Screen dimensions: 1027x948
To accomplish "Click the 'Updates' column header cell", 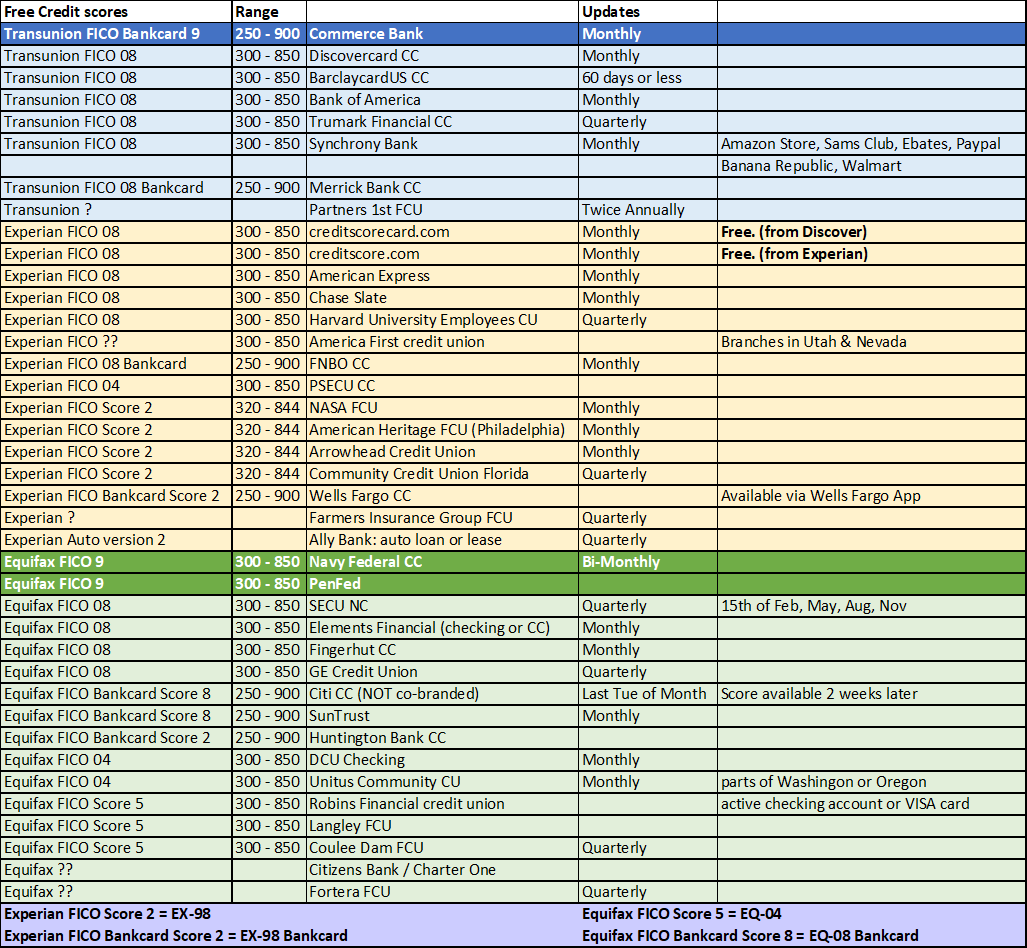I will [x=610, y=11].
